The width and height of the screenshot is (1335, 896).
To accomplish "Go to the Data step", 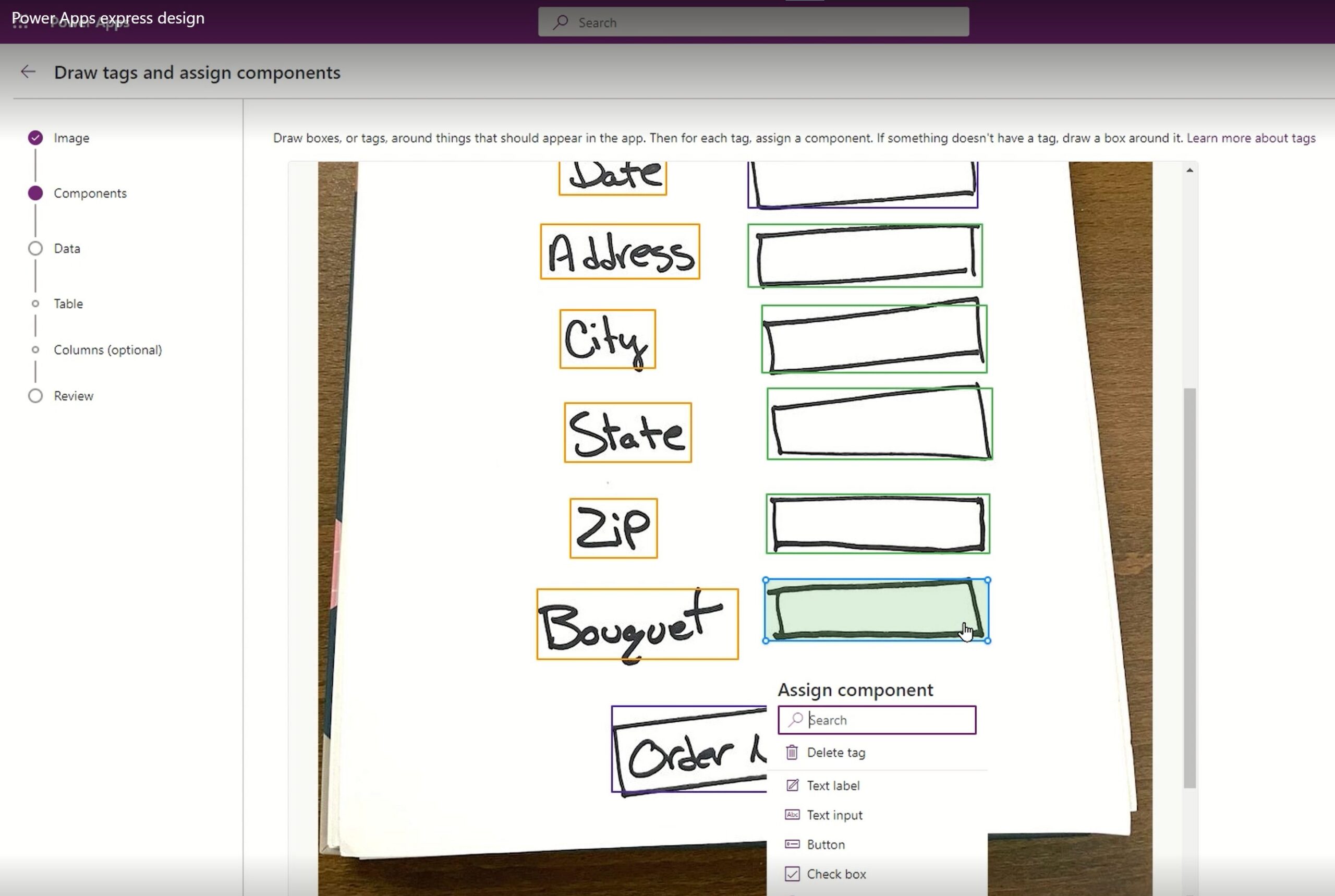I will tap(67, 249).
